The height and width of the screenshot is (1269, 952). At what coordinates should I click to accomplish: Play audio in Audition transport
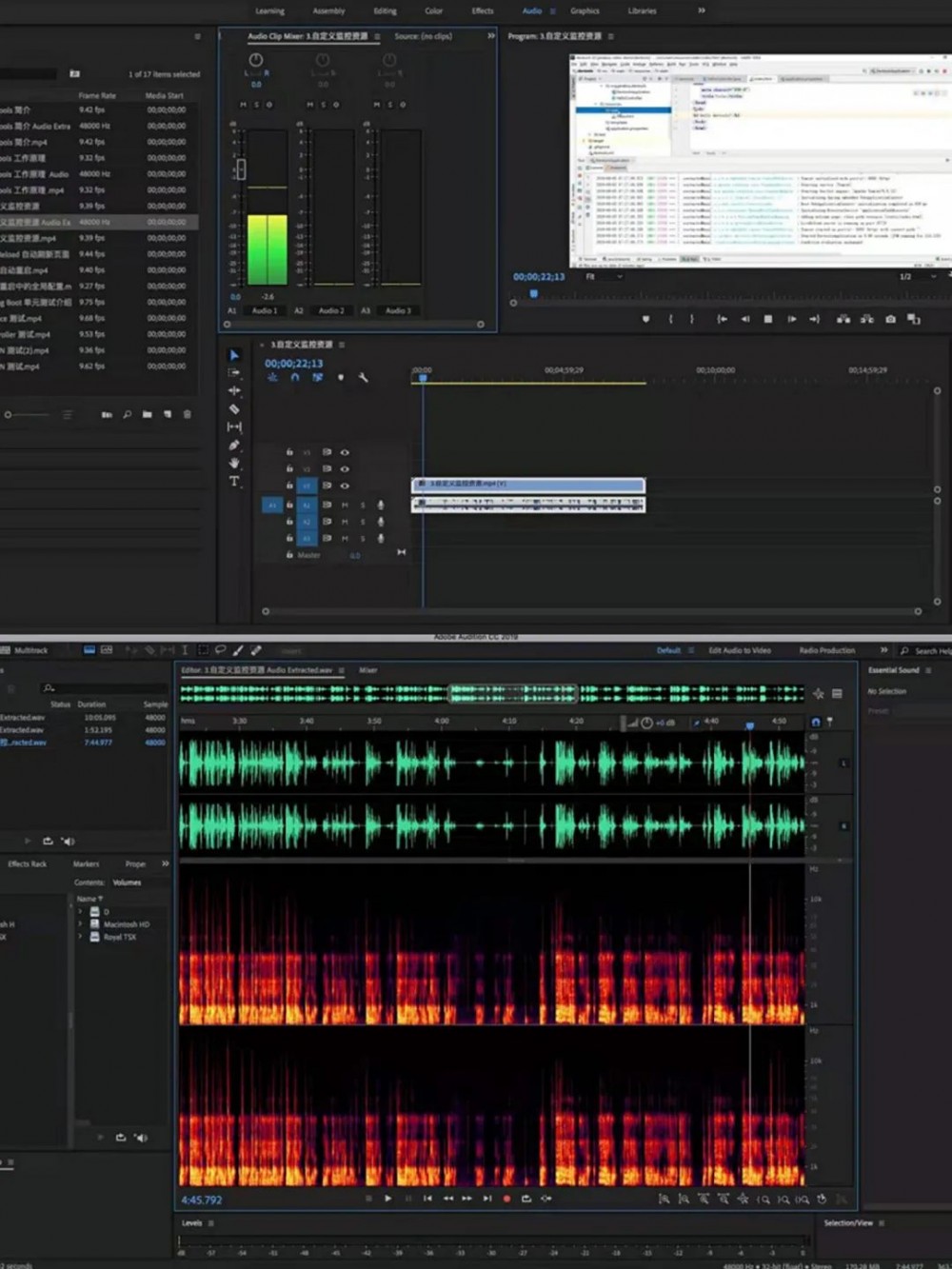click(x=387, y=1199)
